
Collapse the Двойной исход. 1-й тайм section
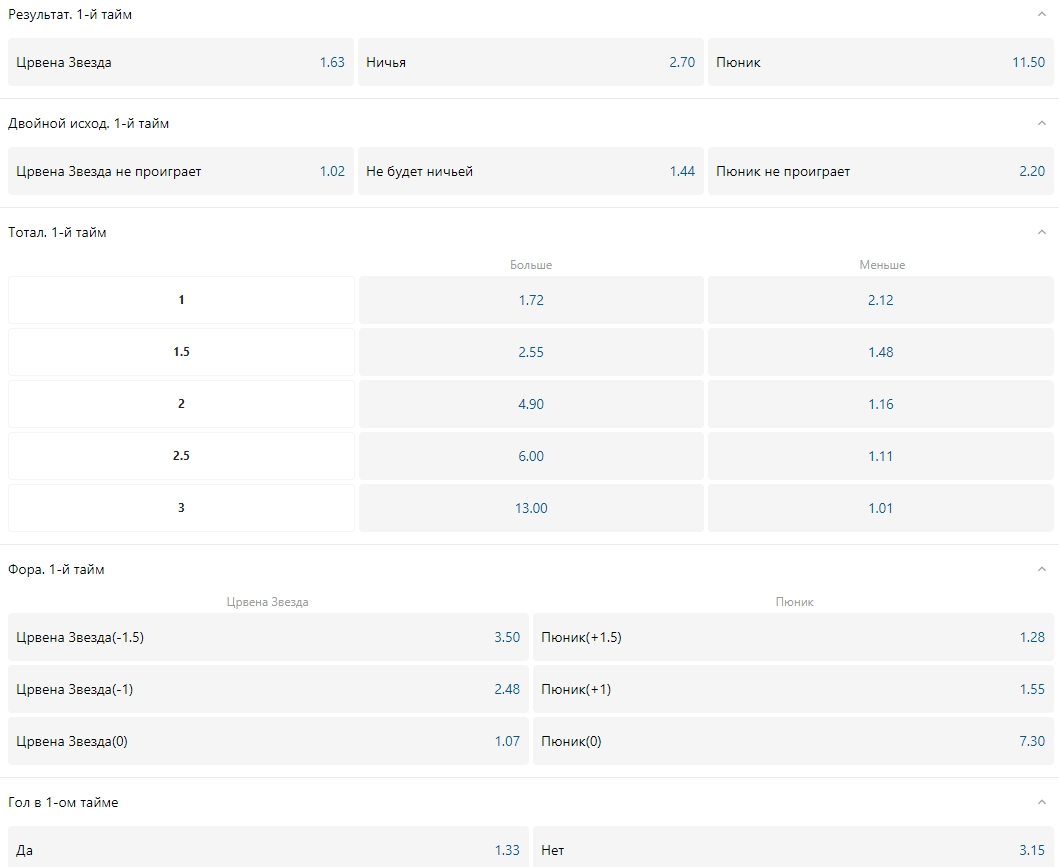1041,124
